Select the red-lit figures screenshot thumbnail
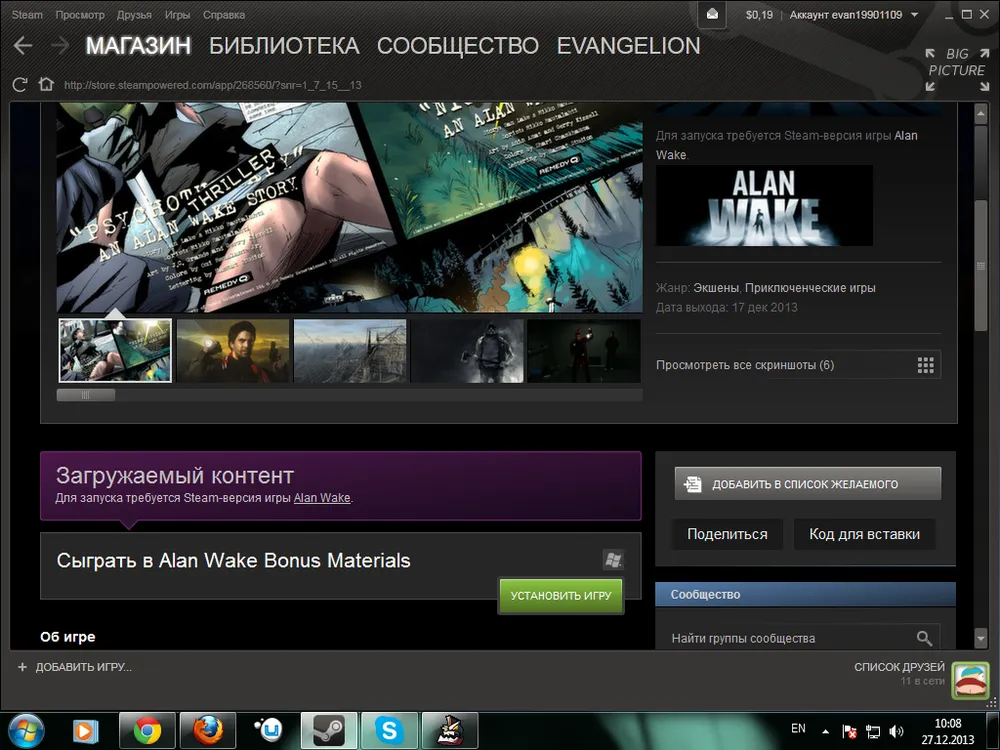The height and width of the screenshot is (750, 1000). click(x=584, y=351)
